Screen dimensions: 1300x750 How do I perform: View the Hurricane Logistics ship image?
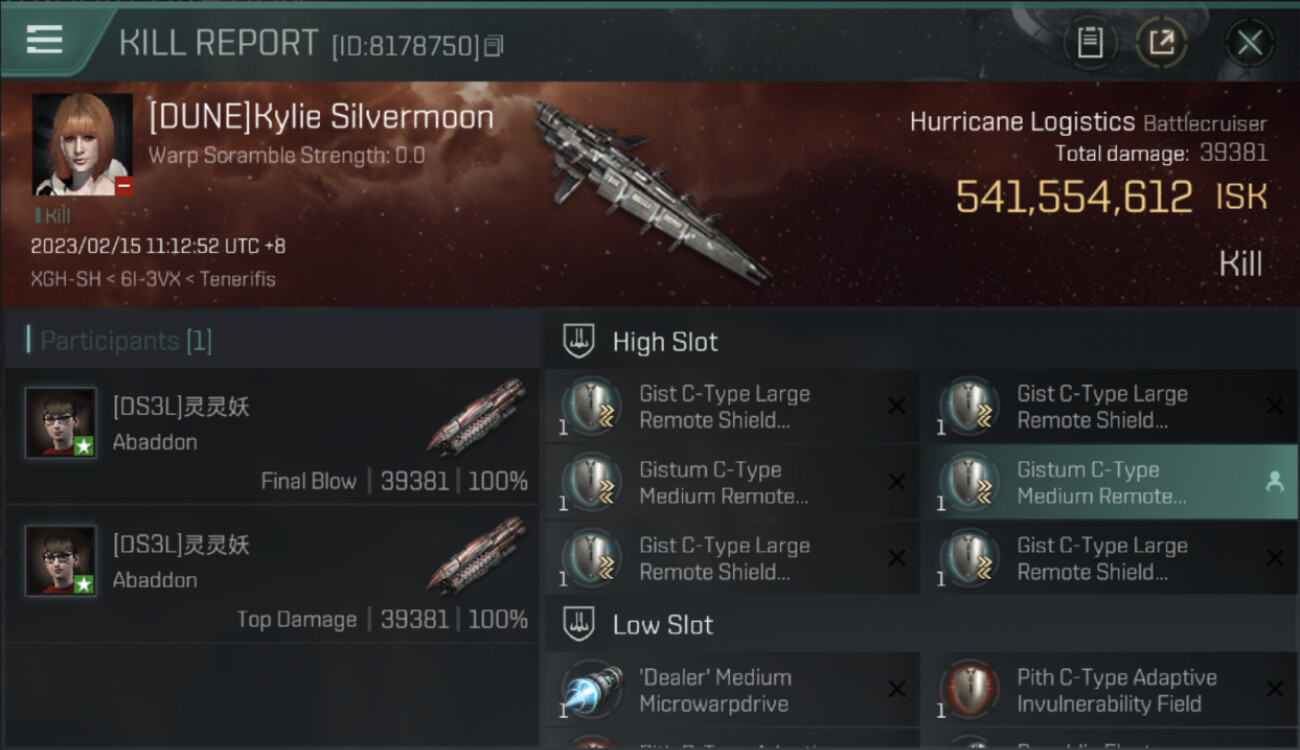tap(652, 190)
